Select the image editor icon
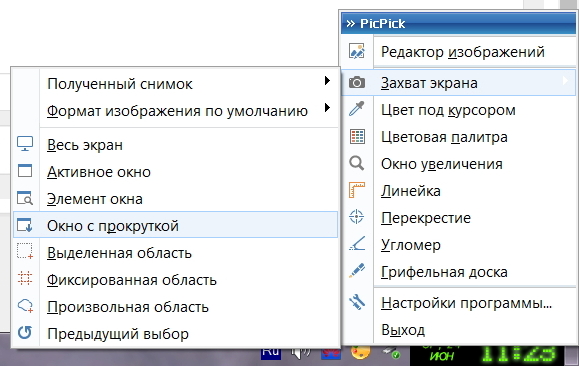This screenshot has width=579, height=366. click(357, 51)
